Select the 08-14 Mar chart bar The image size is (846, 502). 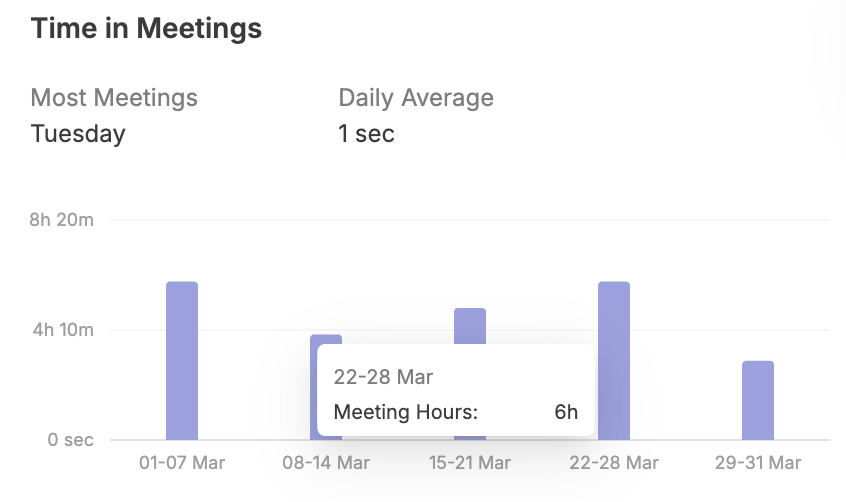(x=326, y=340)
